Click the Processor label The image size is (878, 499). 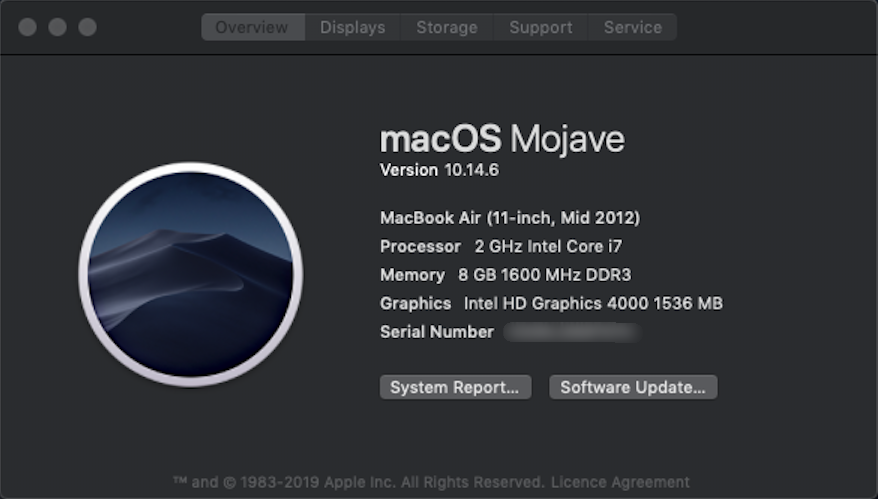pyautogui.click(x=420, y=246)
